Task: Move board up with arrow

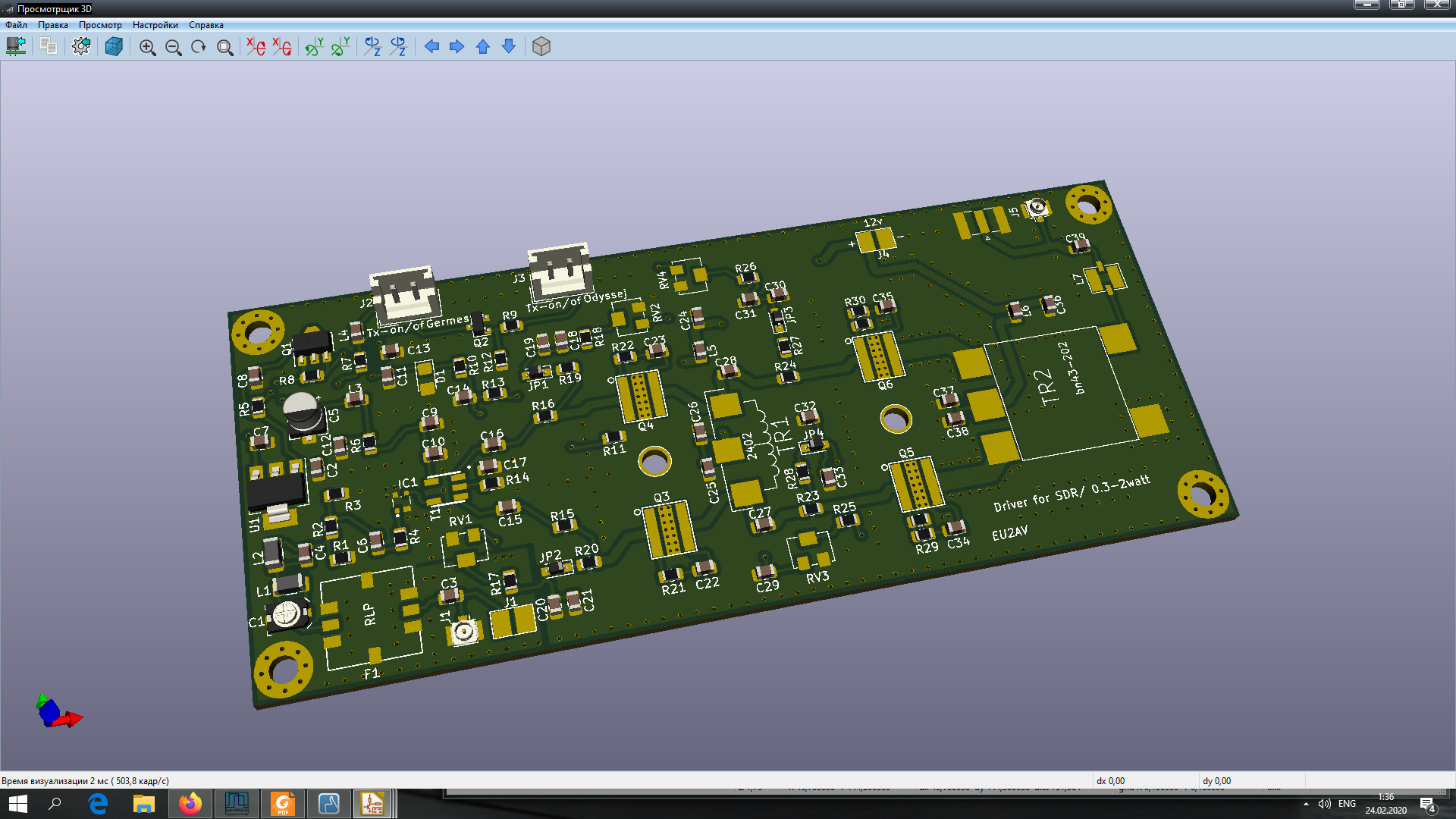Action: pyautogui.click(x=483, y=46)
